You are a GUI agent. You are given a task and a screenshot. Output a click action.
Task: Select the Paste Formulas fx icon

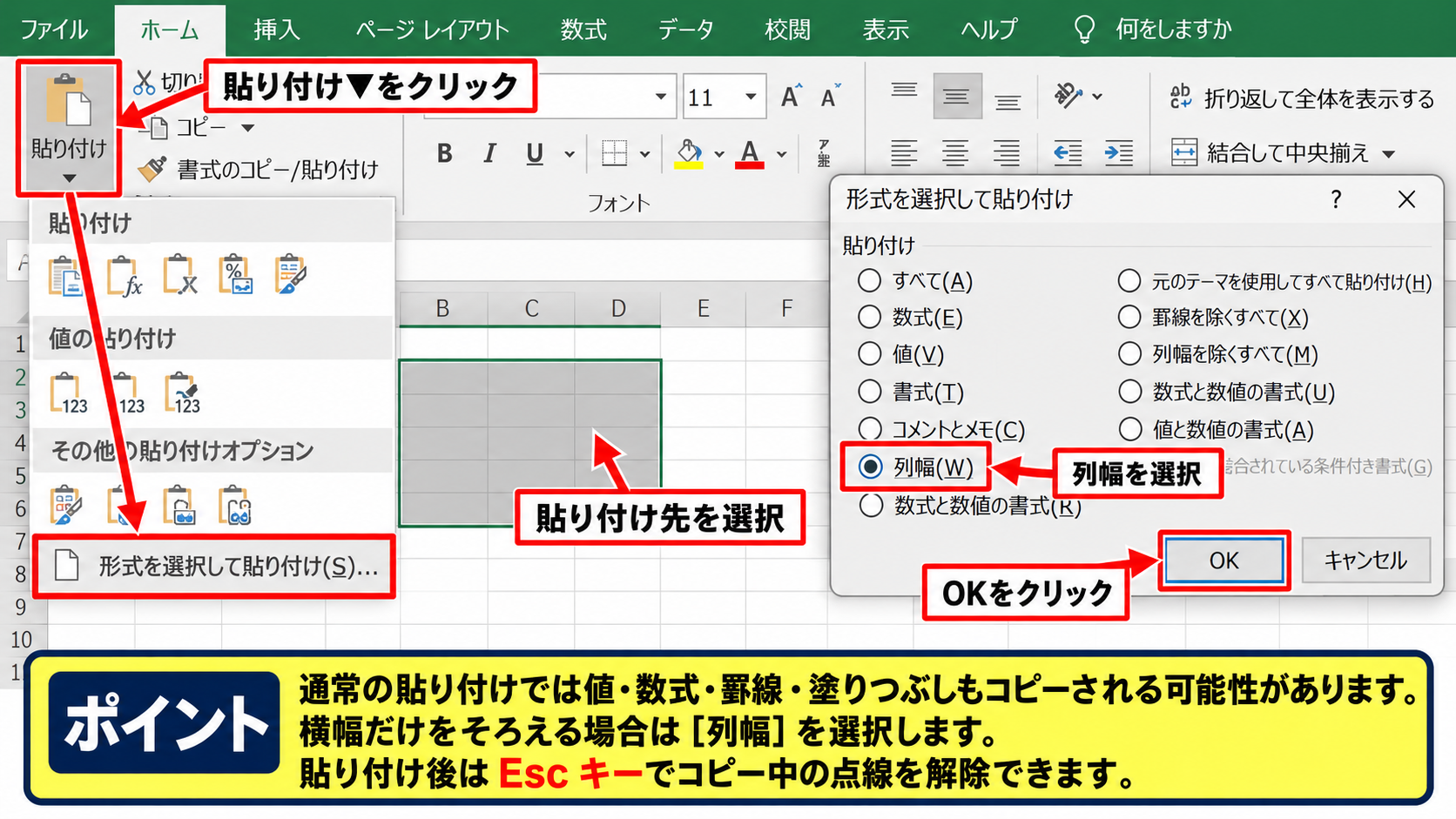tap(124, 276)
